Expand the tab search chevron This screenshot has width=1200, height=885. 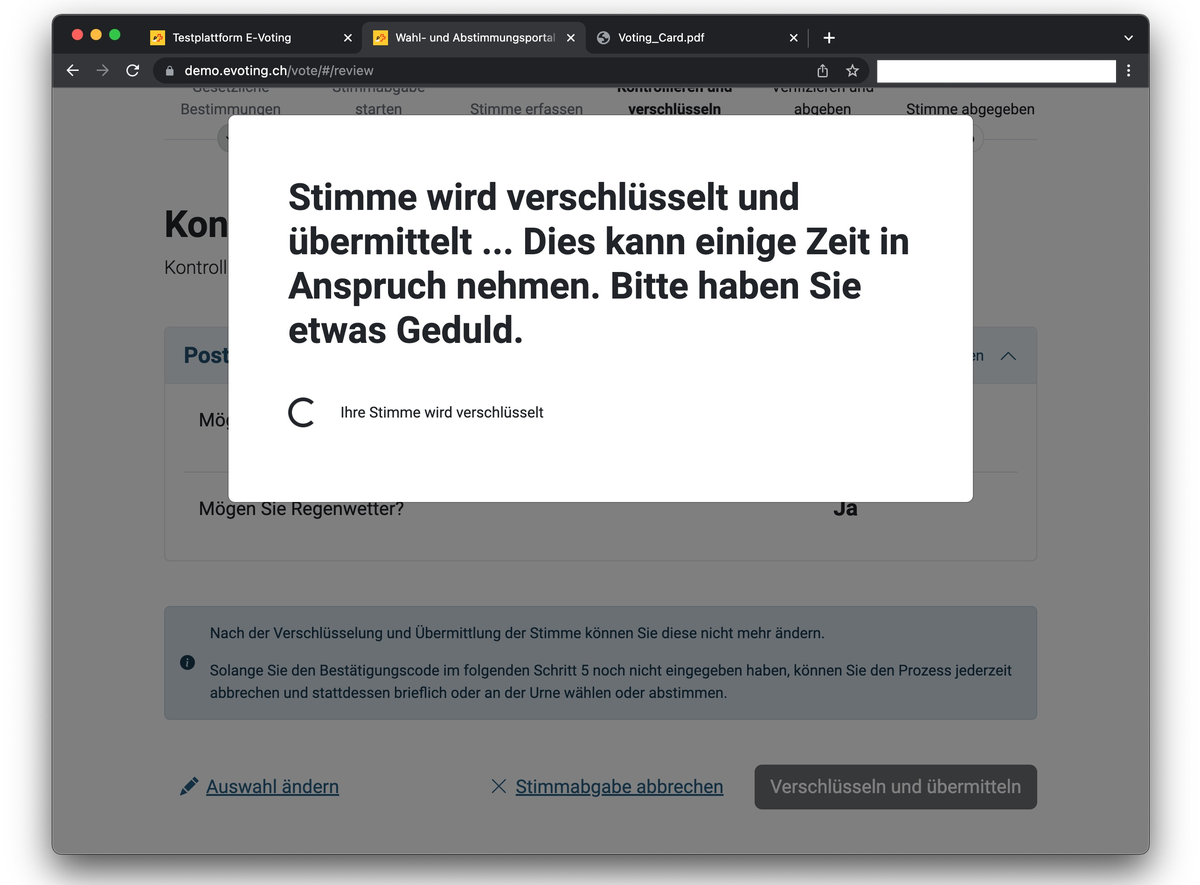1129,38
